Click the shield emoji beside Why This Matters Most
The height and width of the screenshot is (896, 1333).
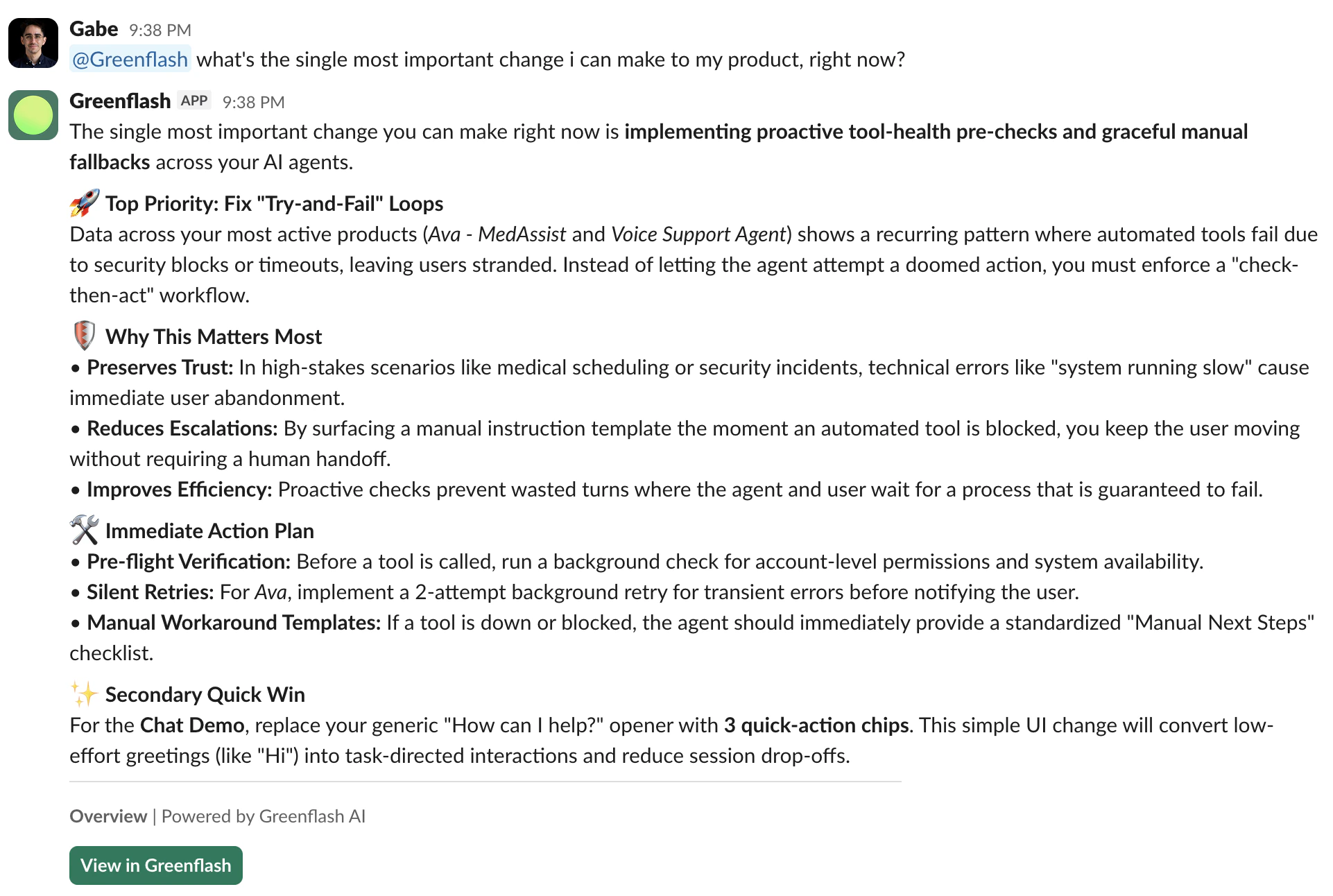tap(83, 336)
